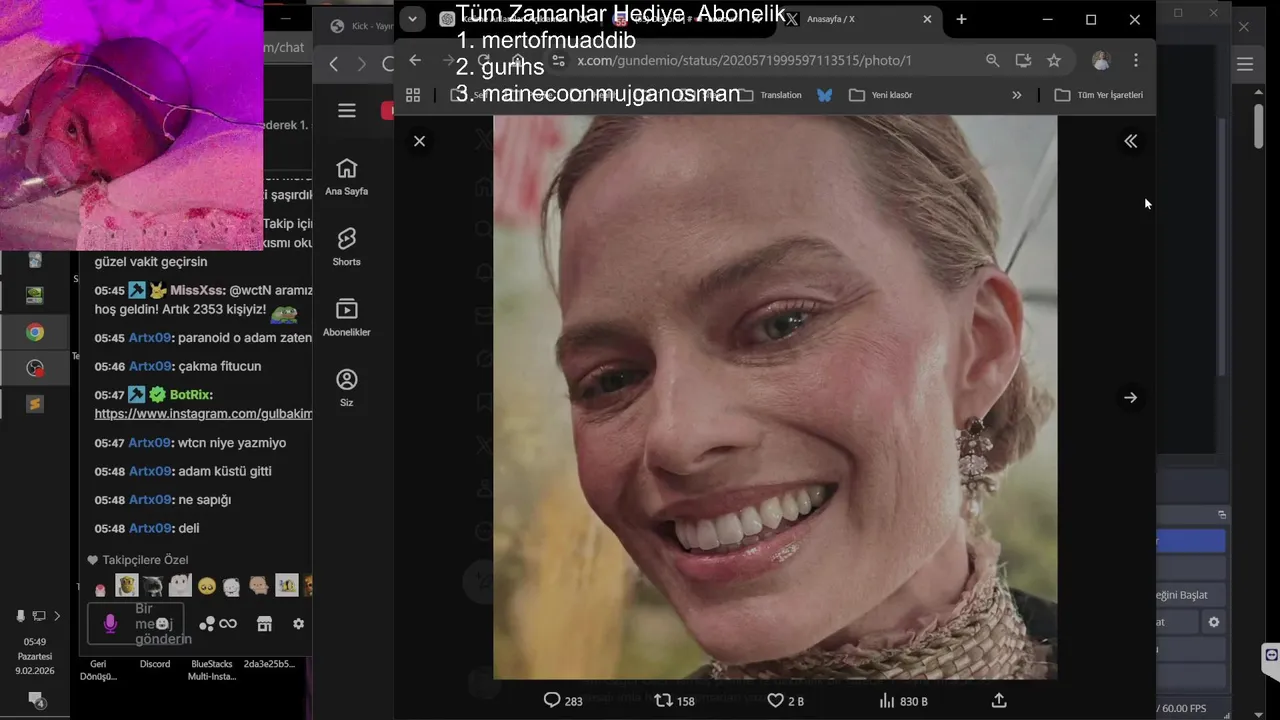Open the Yeni klasör bookmark folder
Viewport: 1280px width, 720px height.
point(880,95)
